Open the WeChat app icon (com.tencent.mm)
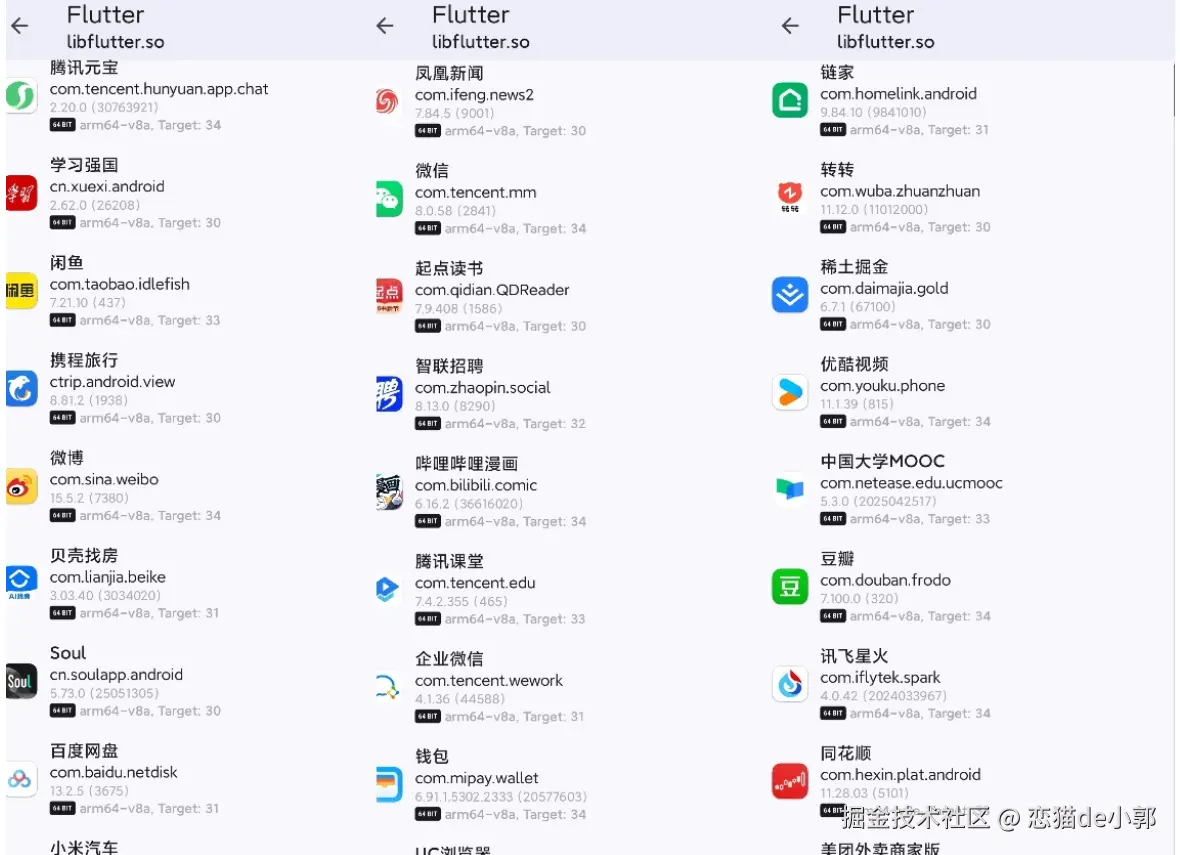 point(389,199)
